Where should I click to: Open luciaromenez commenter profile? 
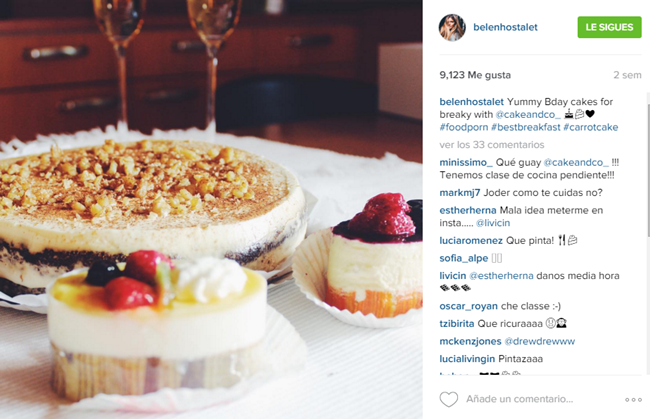[471, 241]
